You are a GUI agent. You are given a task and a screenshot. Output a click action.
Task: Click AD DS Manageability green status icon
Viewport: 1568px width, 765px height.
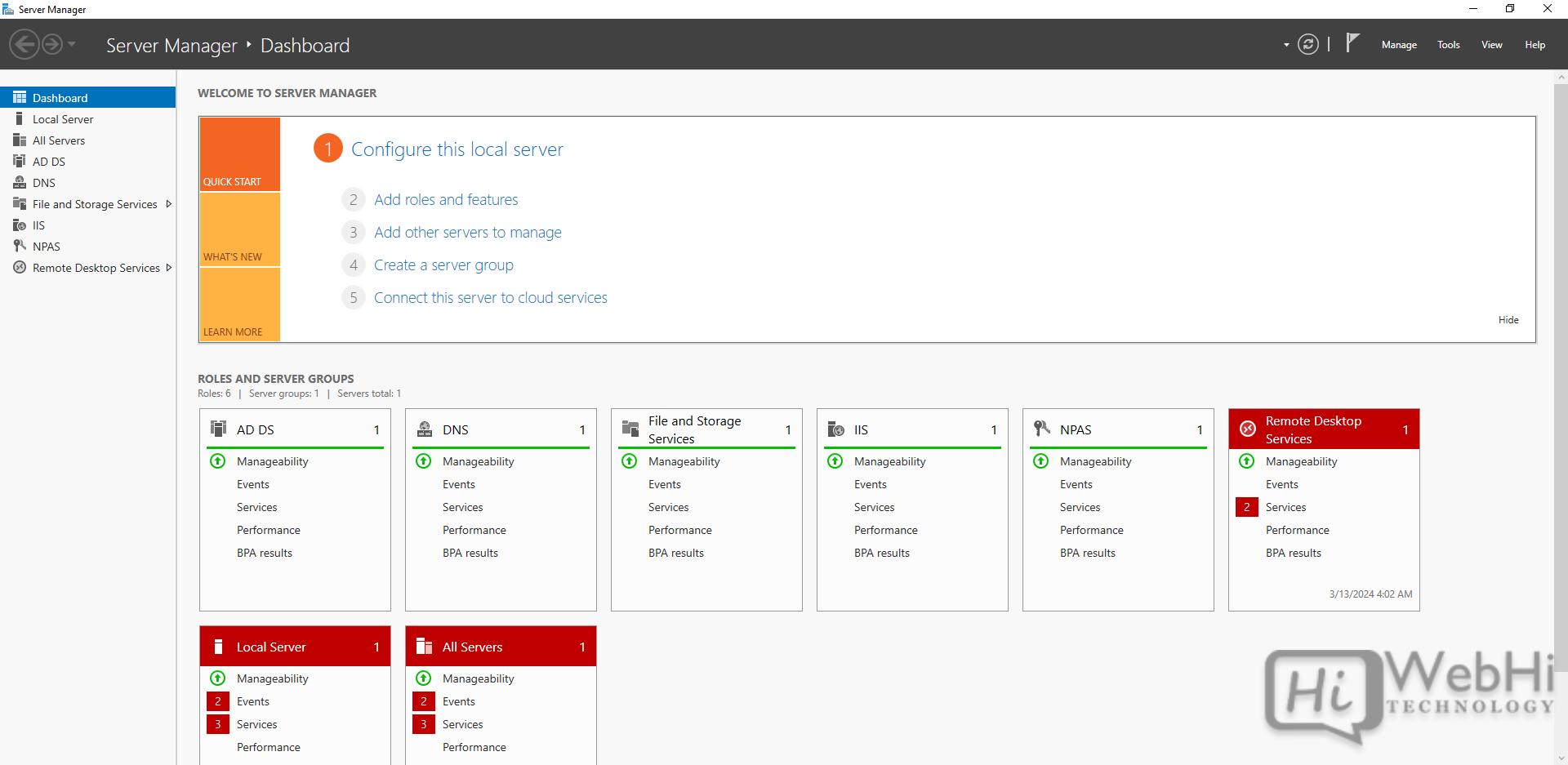pos(218,461)
